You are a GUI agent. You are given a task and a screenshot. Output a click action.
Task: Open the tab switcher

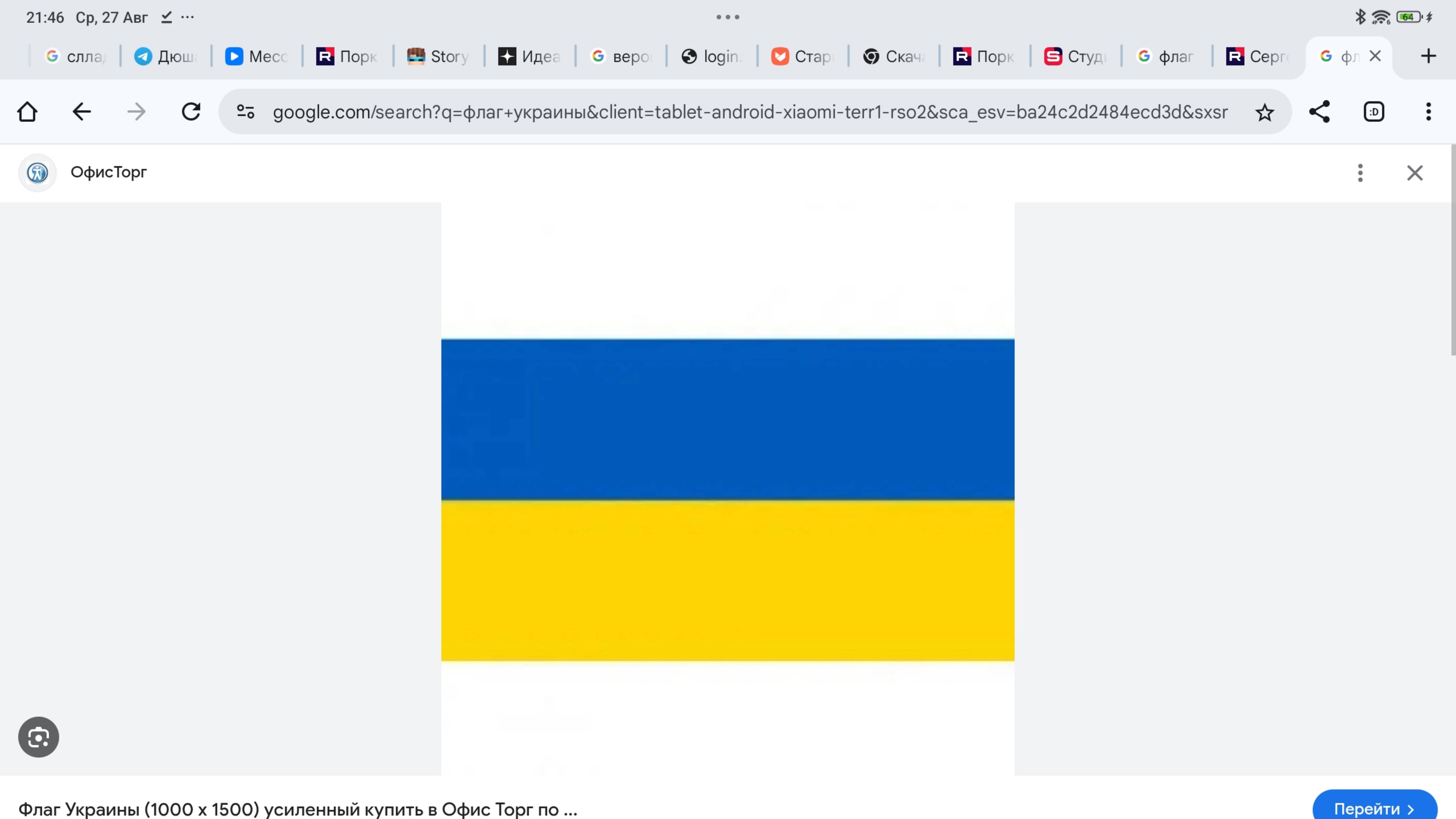pos(1374,111)
